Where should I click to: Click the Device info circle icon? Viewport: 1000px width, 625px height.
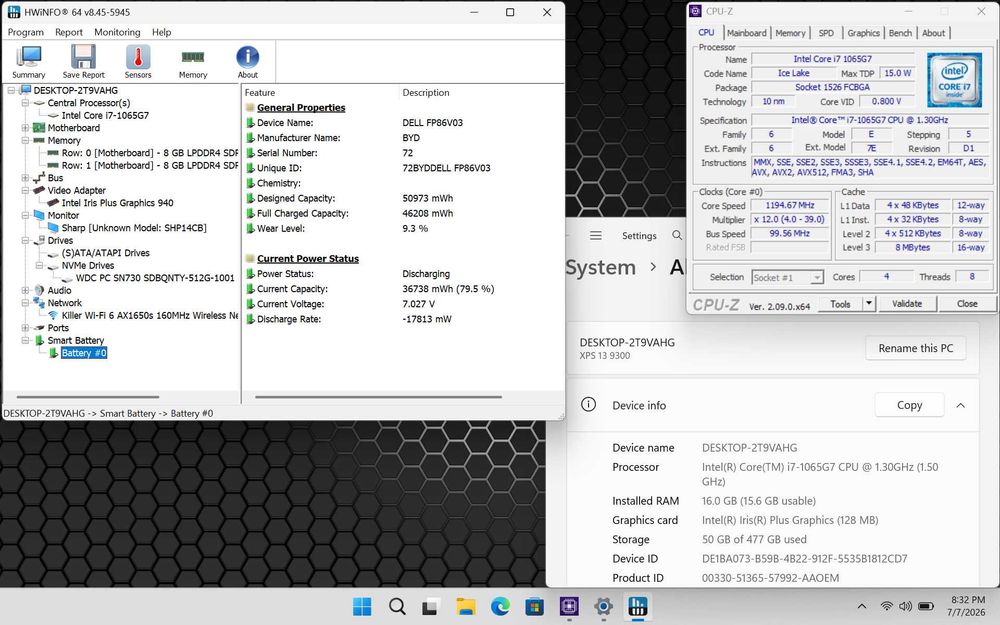tap(589, 404)
